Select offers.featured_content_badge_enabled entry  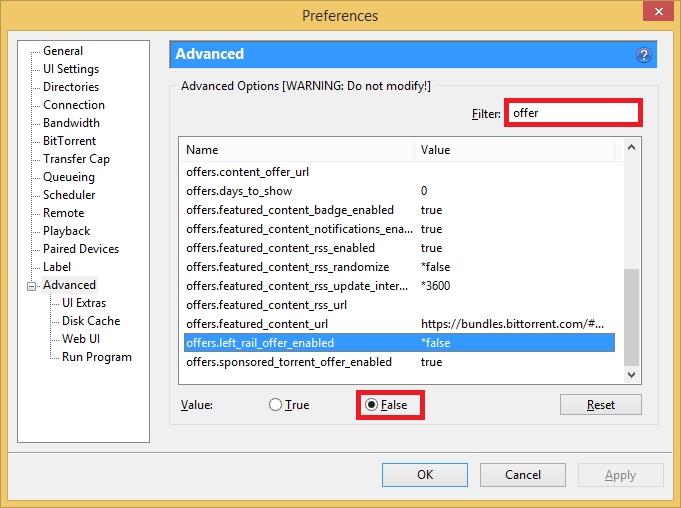coord(290,210)
